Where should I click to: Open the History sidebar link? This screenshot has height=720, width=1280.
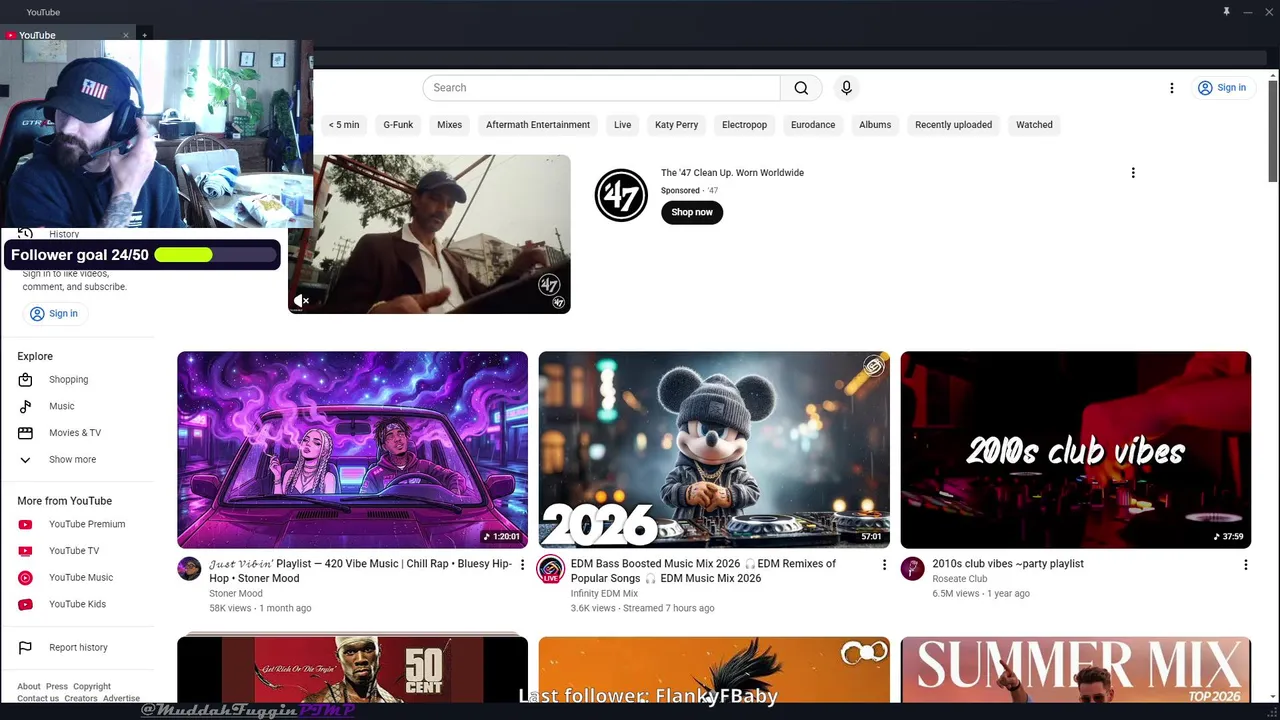point(64,234)
